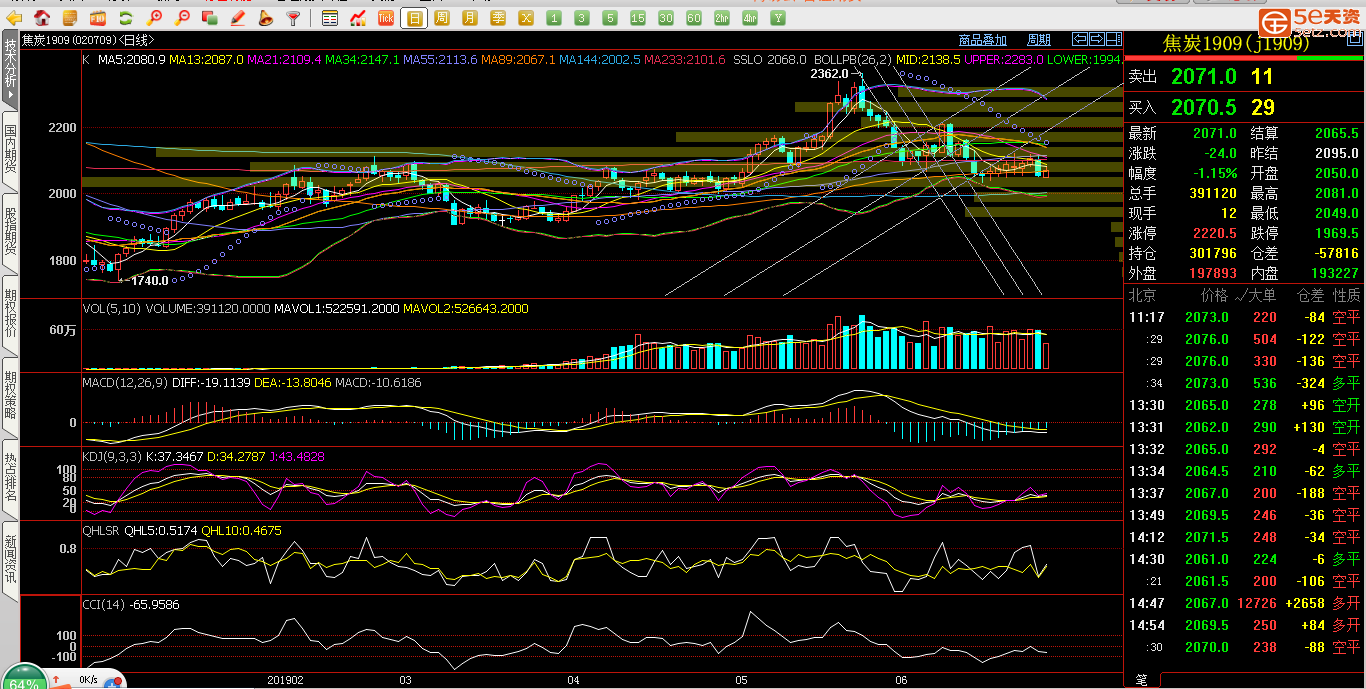Open the 商品叠加 link
The width and height of the screenshot is (1366, 689).
coord(982,40)
